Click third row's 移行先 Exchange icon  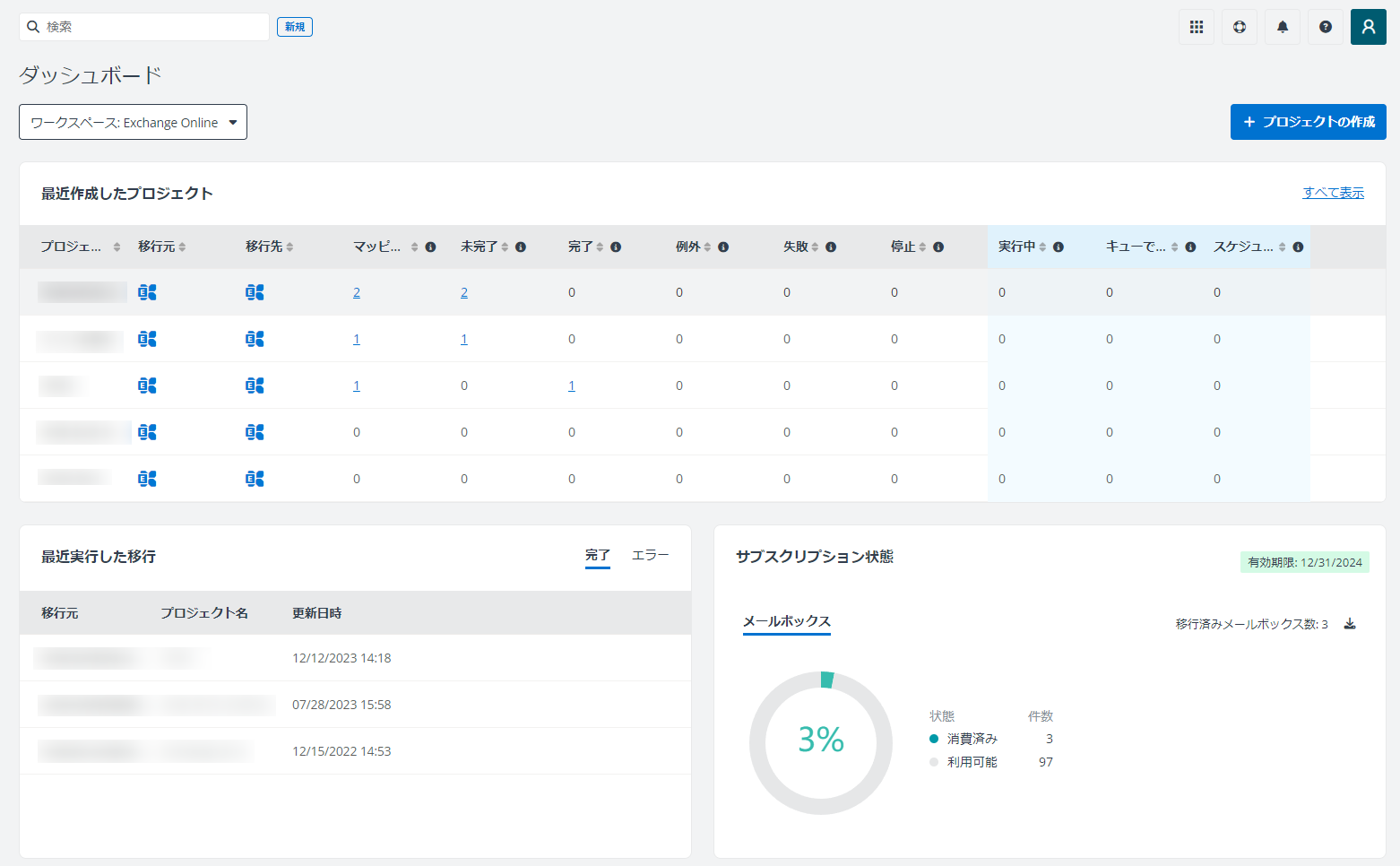255,385
